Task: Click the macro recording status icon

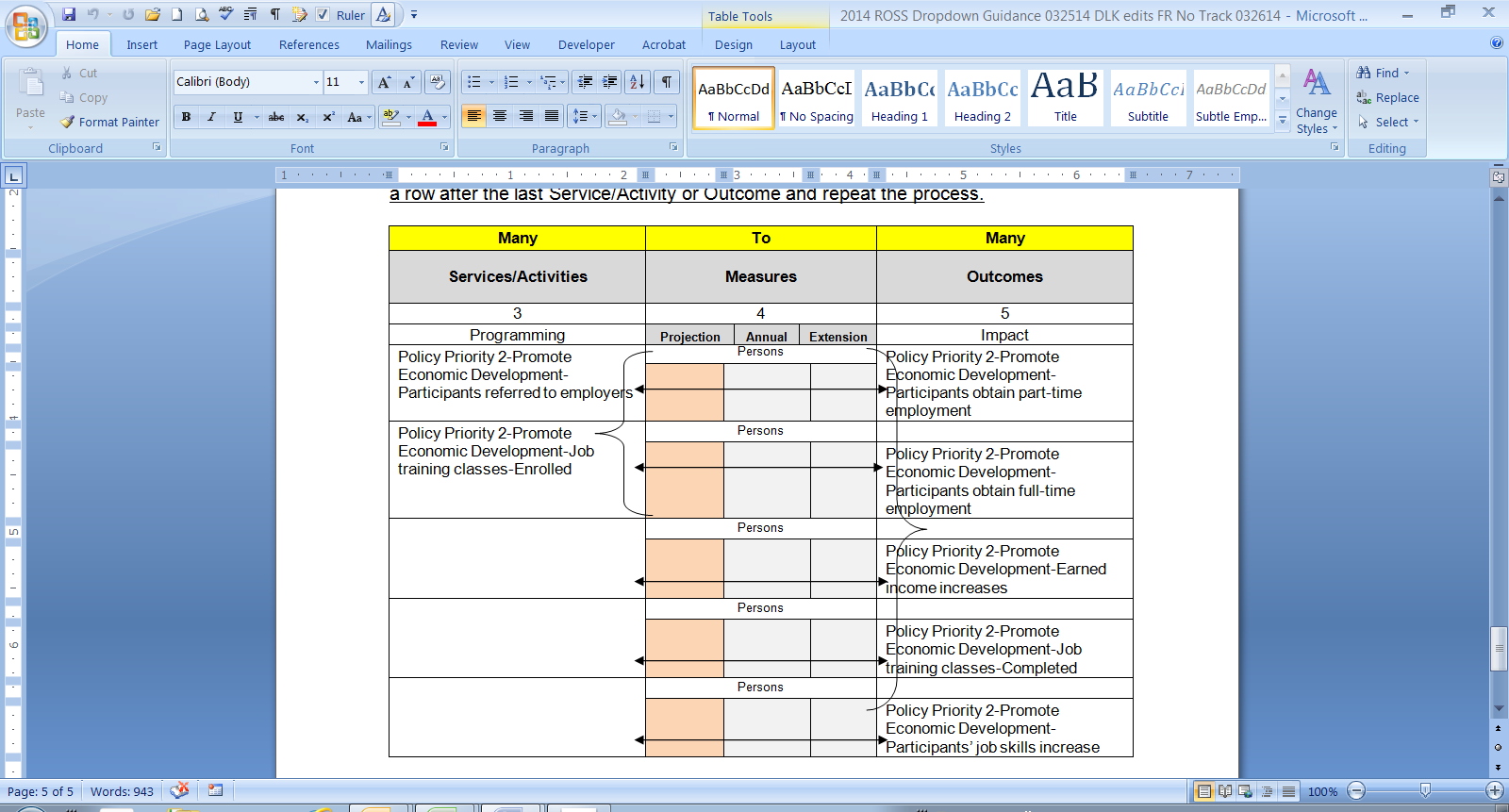Action: [216, 790]
